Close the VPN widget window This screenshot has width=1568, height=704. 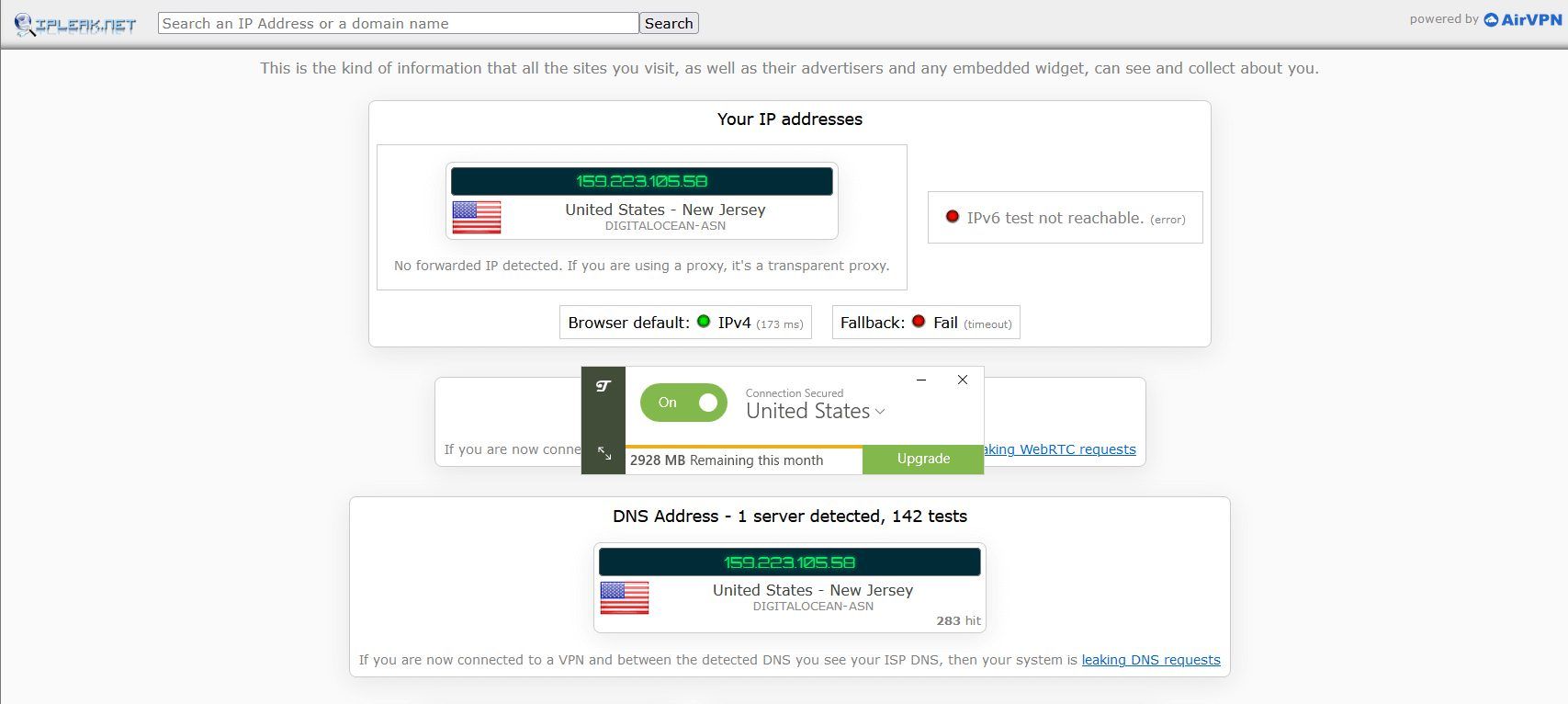[963, 380]
